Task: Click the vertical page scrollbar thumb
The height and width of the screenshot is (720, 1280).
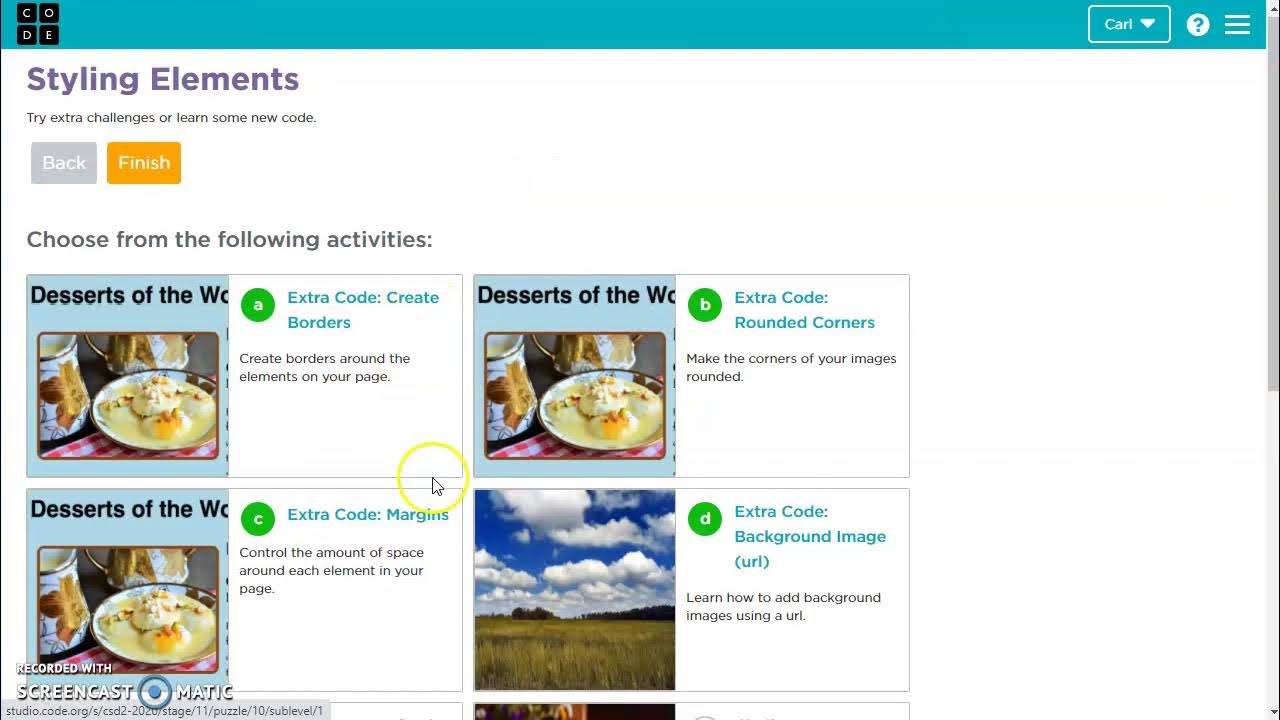Action: pos(1272,220)
